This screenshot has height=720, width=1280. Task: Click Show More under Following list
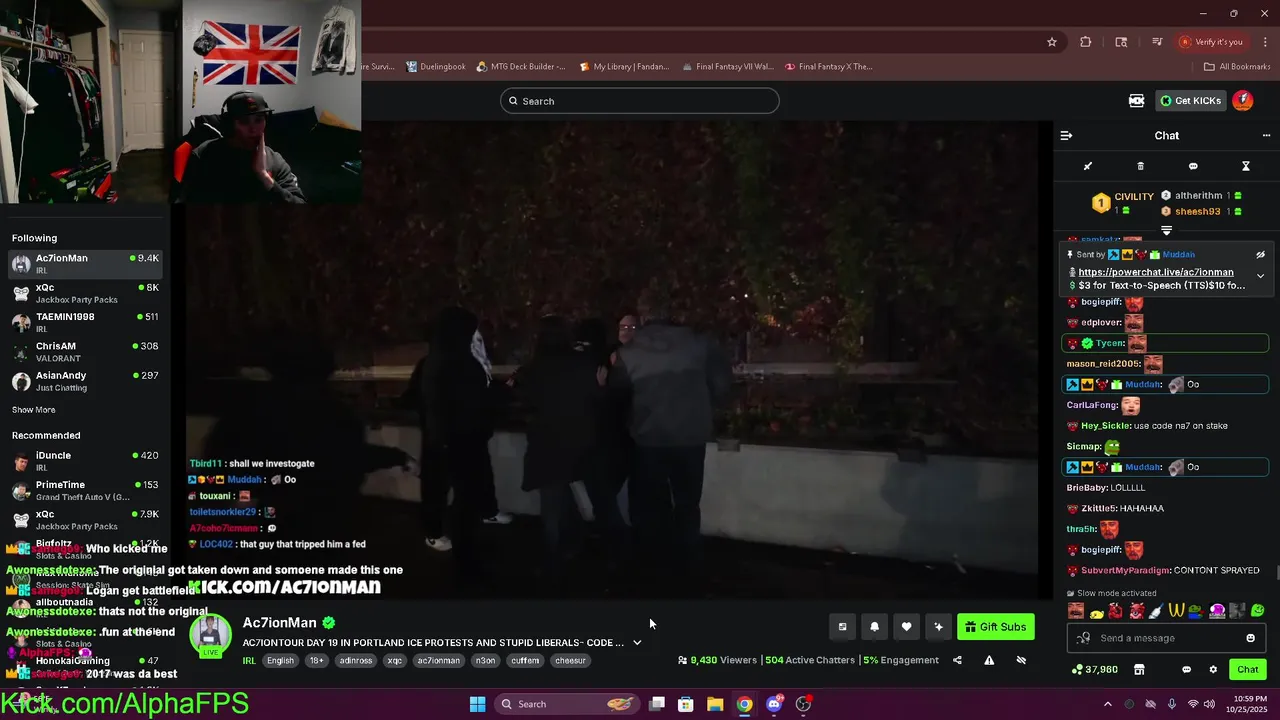click(x=34, y=410)
